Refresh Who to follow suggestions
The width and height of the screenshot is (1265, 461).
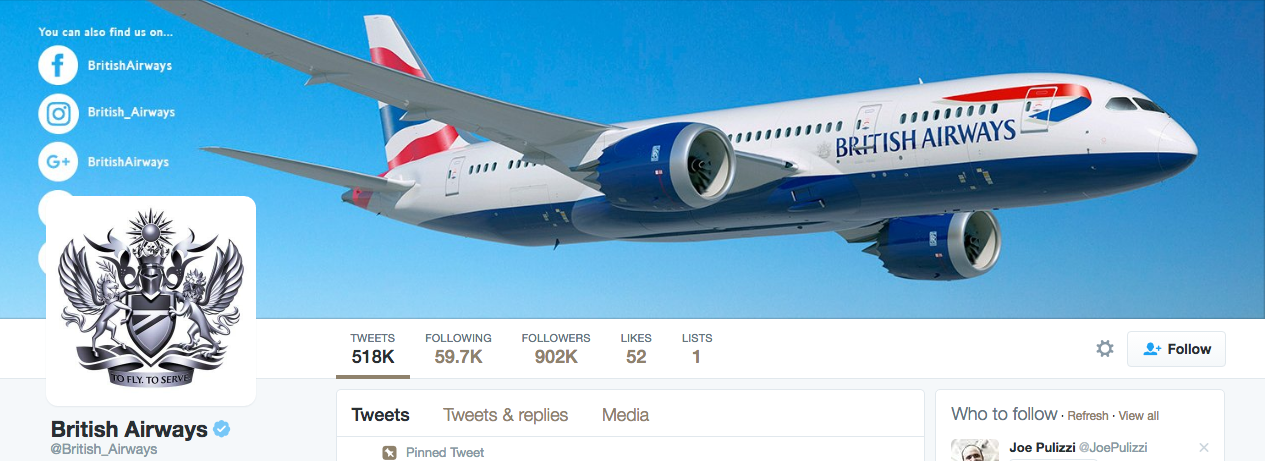pos(1088,416)
